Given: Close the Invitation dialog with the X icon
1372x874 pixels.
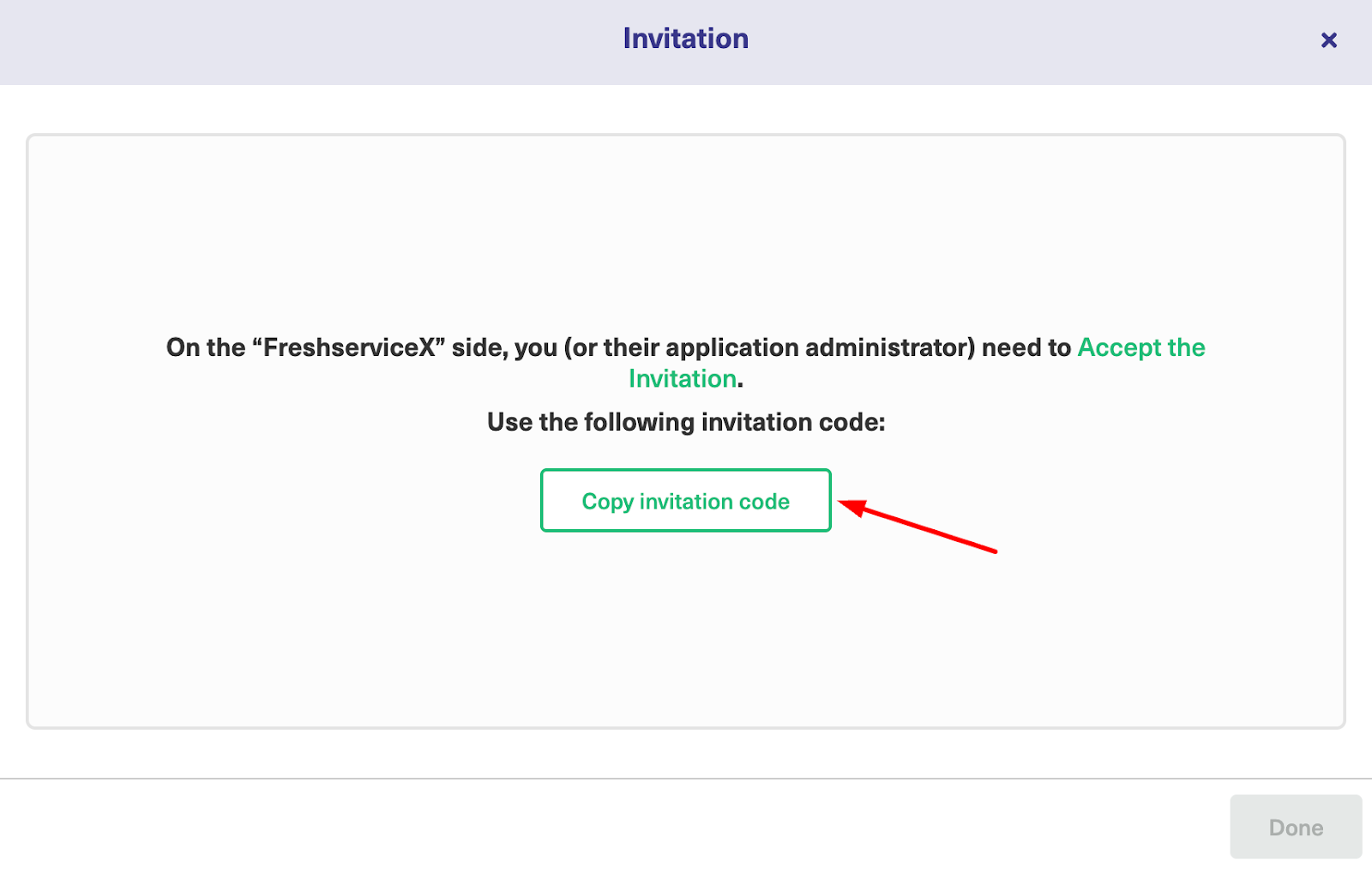Looking at the screenshot, I should (1328, 39).
